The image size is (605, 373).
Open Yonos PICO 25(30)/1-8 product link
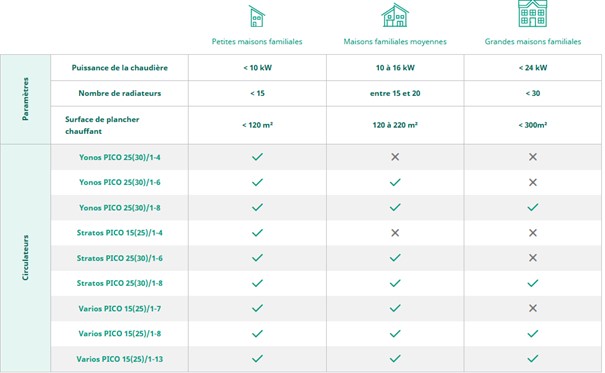[x=120, y=208]
